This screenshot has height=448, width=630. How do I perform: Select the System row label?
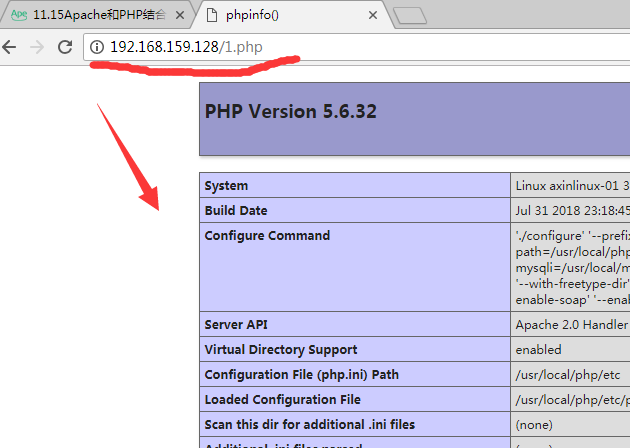pyautogui.click(x=226, y=186)
